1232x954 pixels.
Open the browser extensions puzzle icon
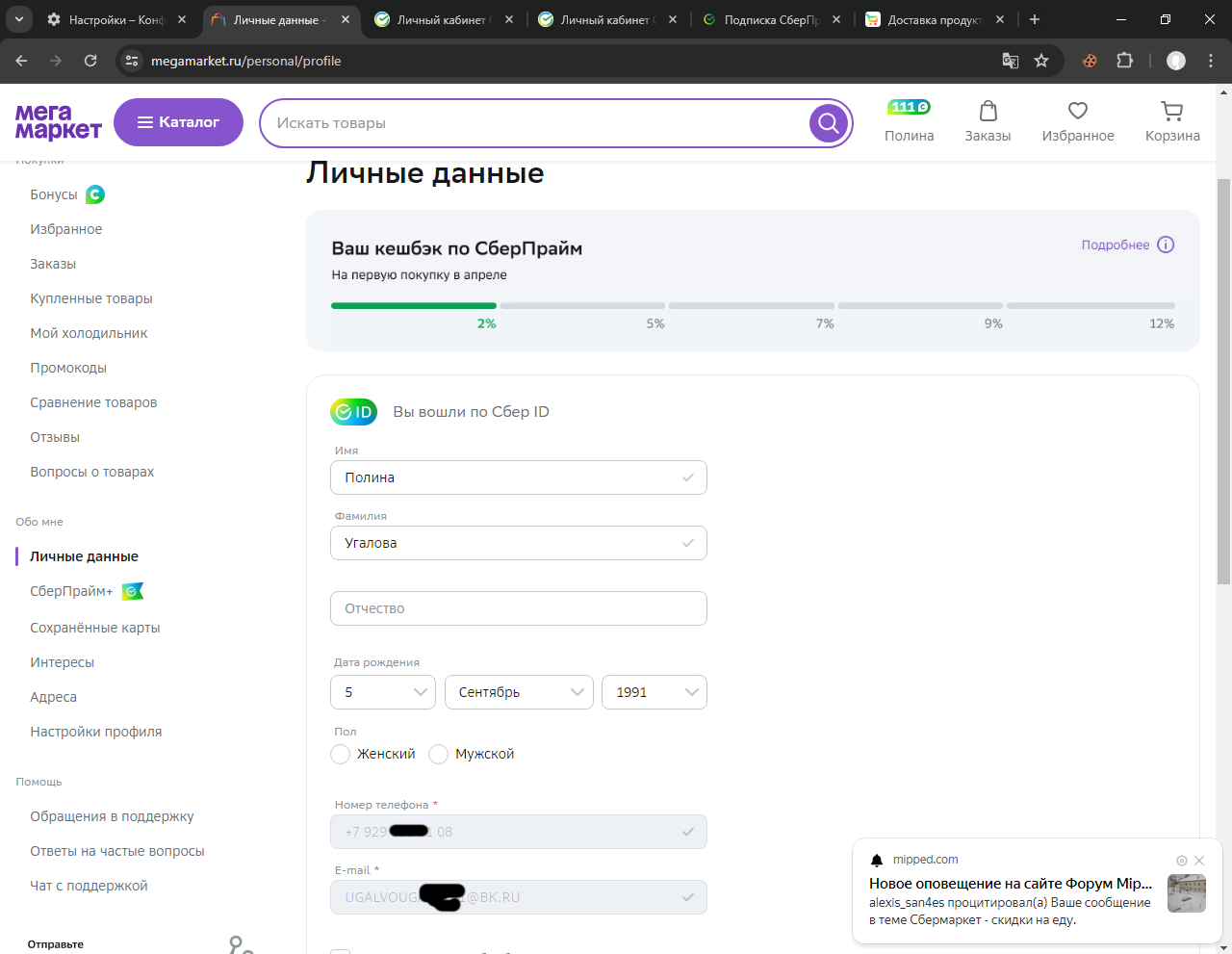1124,61
